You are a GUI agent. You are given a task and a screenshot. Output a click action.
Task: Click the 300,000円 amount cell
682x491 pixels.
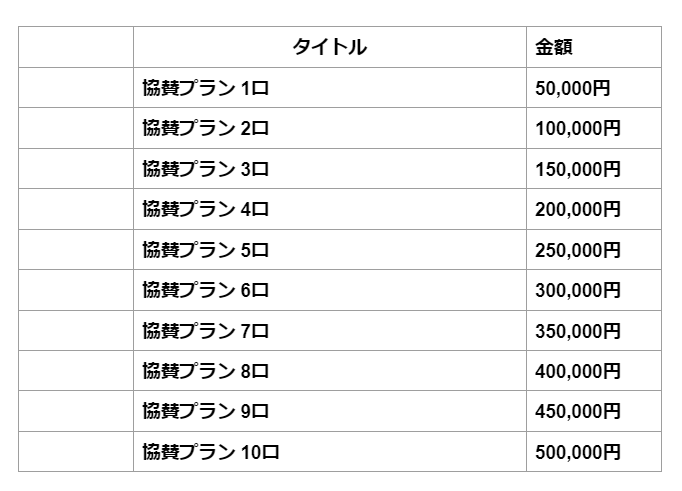(578, 290)
